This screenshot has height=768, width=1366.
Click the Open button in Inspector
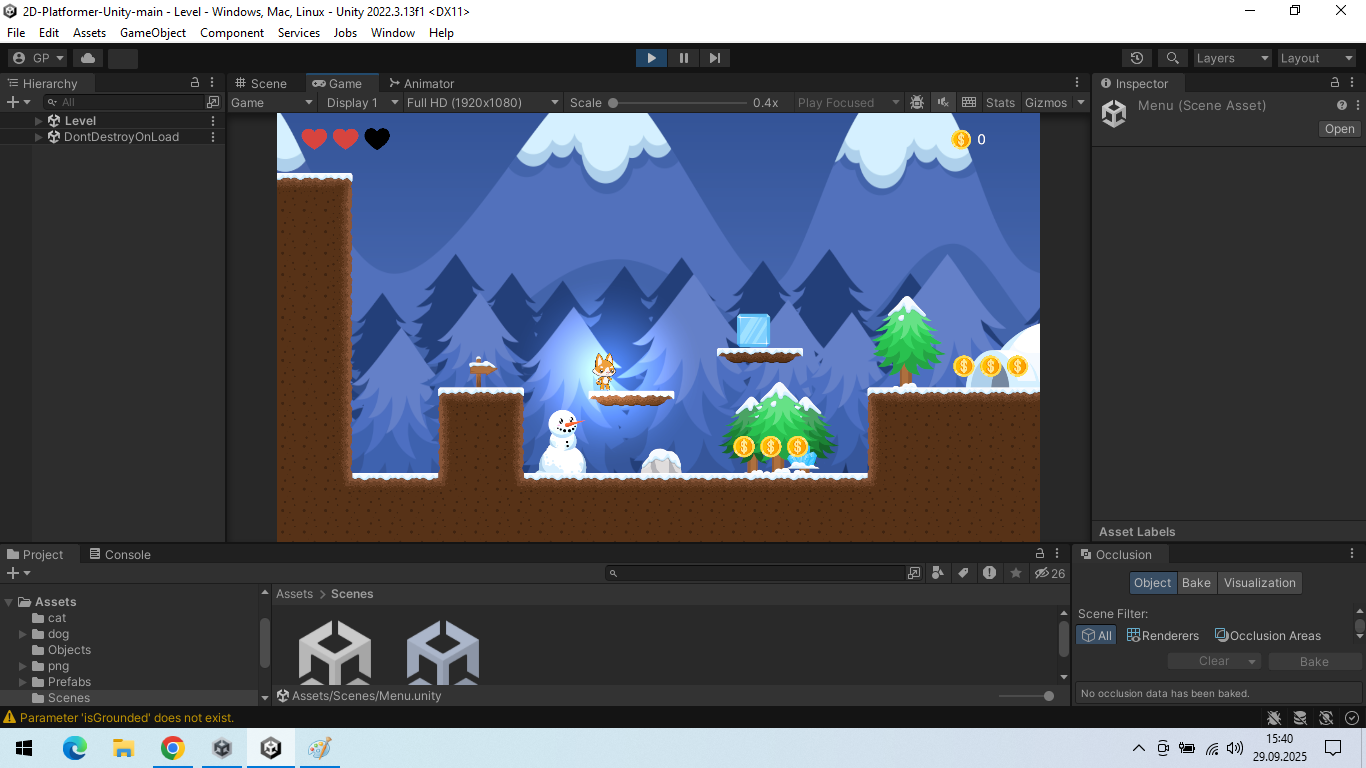point(1339,129)
